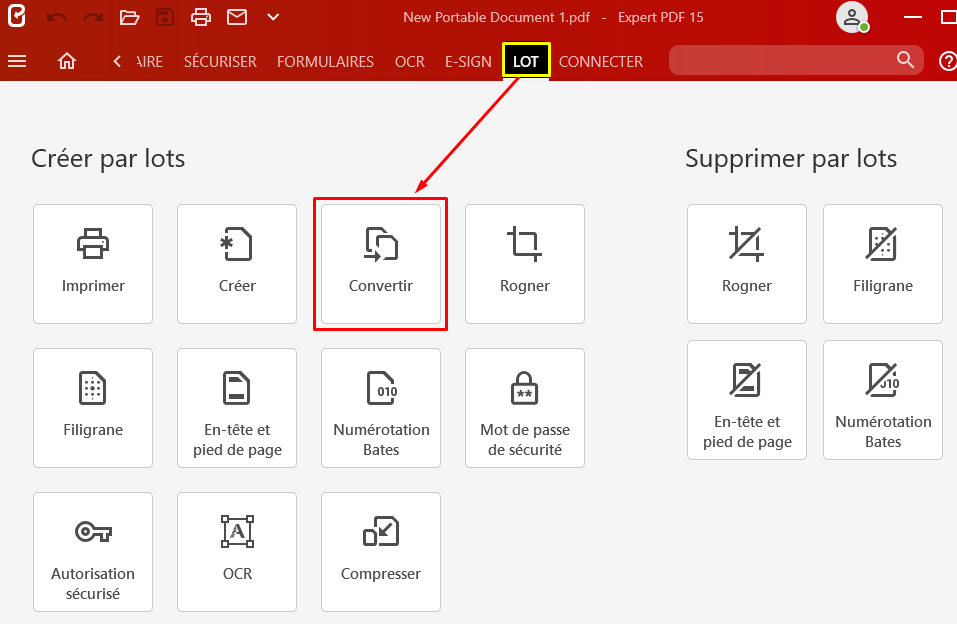Open Numérotation Bates under Supprimer par lots
The image size is (957, 624).
[x=883, y=400]
